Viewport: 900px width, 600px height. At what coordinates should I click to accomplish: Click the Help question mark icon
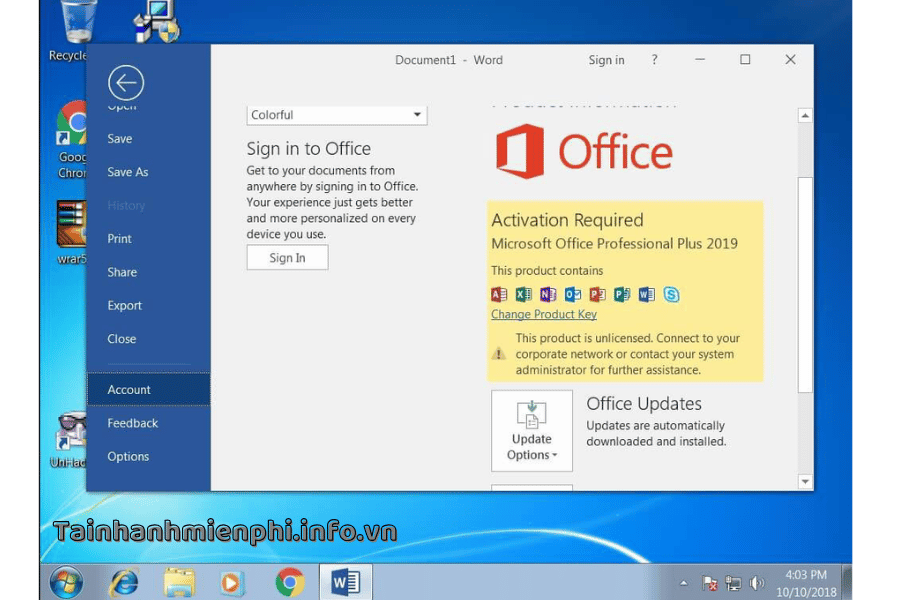tap(655, 60)
